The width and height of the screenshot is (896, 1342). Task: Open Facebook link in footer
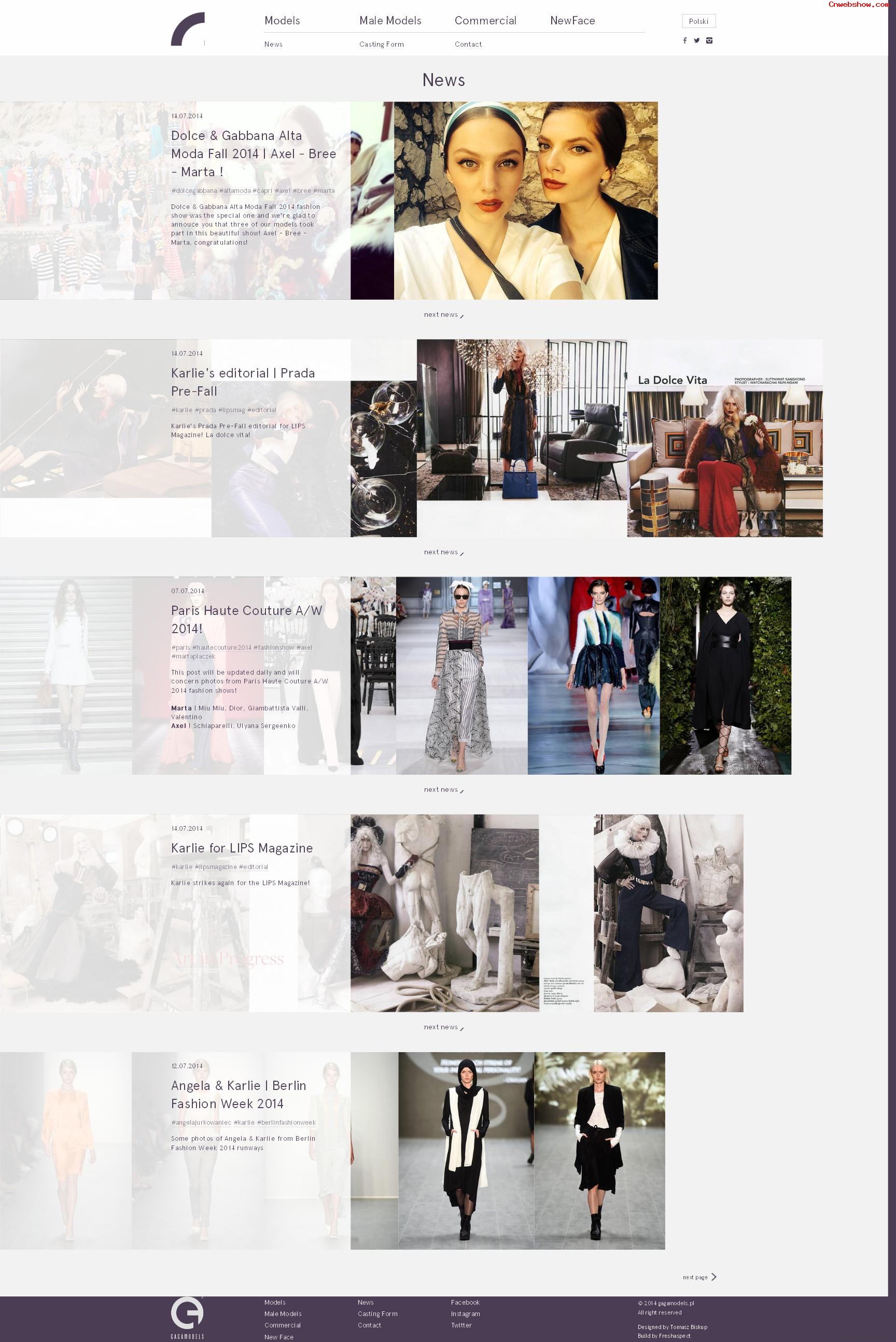[465, 1303]
